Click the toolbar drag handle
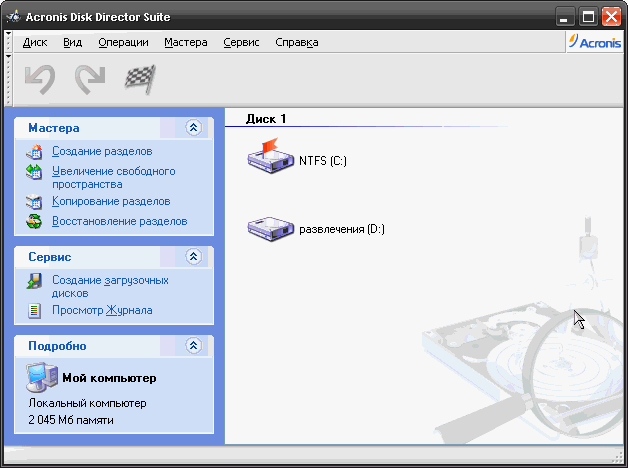Image resolution: width=628 pixels, height=468 pixels. pos(9,79)
